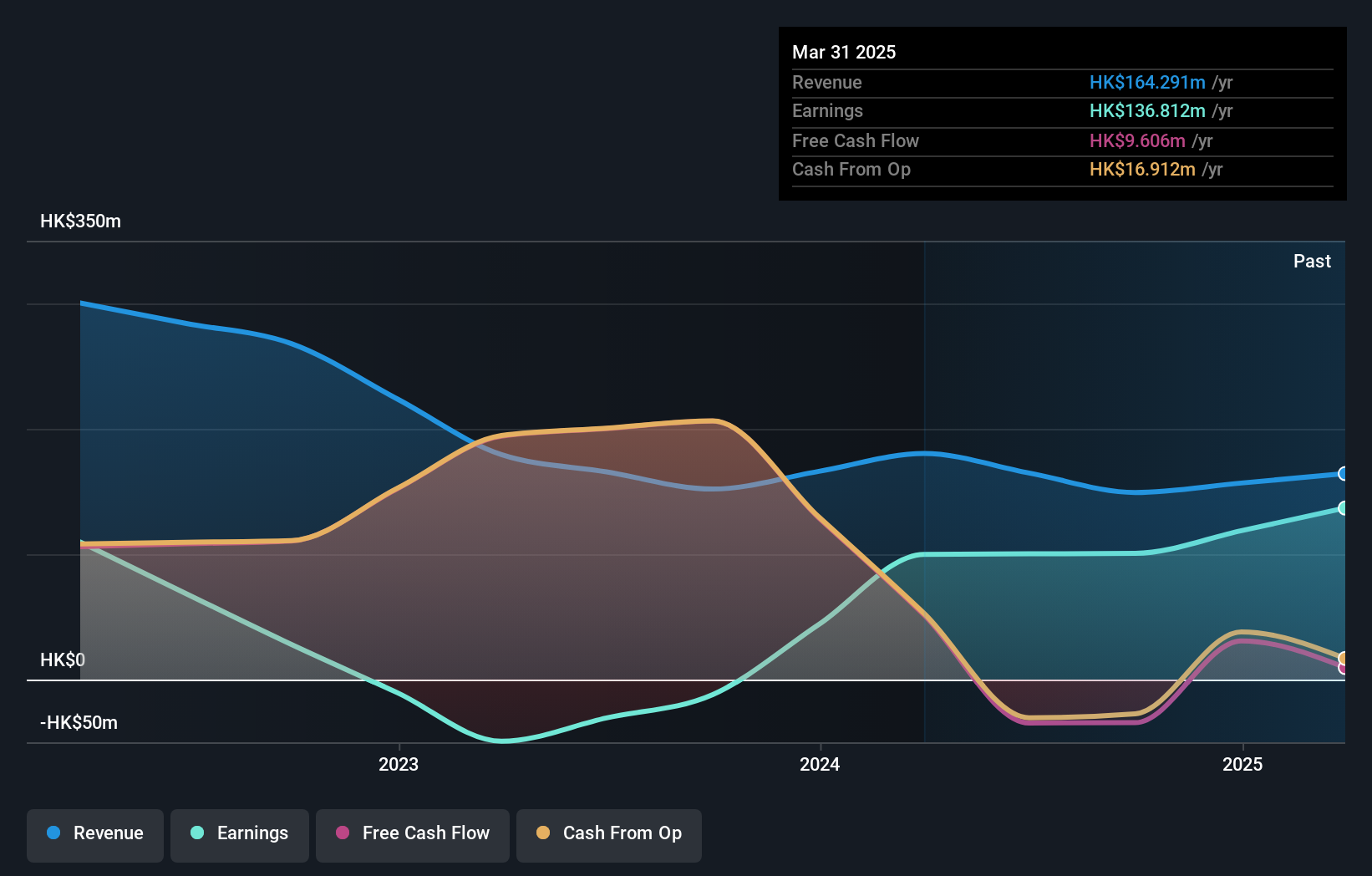Select the Cash From Op legend dot icon
Viewport: 1372px width, 876px height.
click(543, 833)
